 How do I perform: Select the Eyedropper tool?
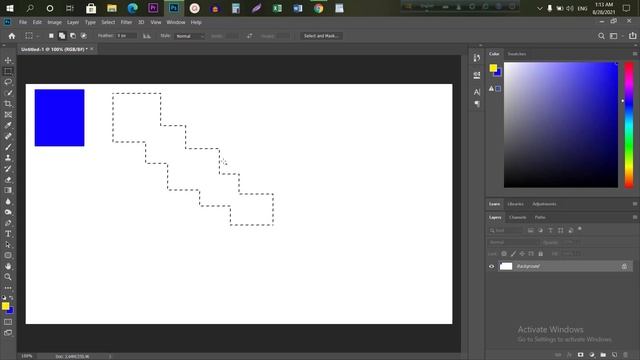tap(8, 125)
